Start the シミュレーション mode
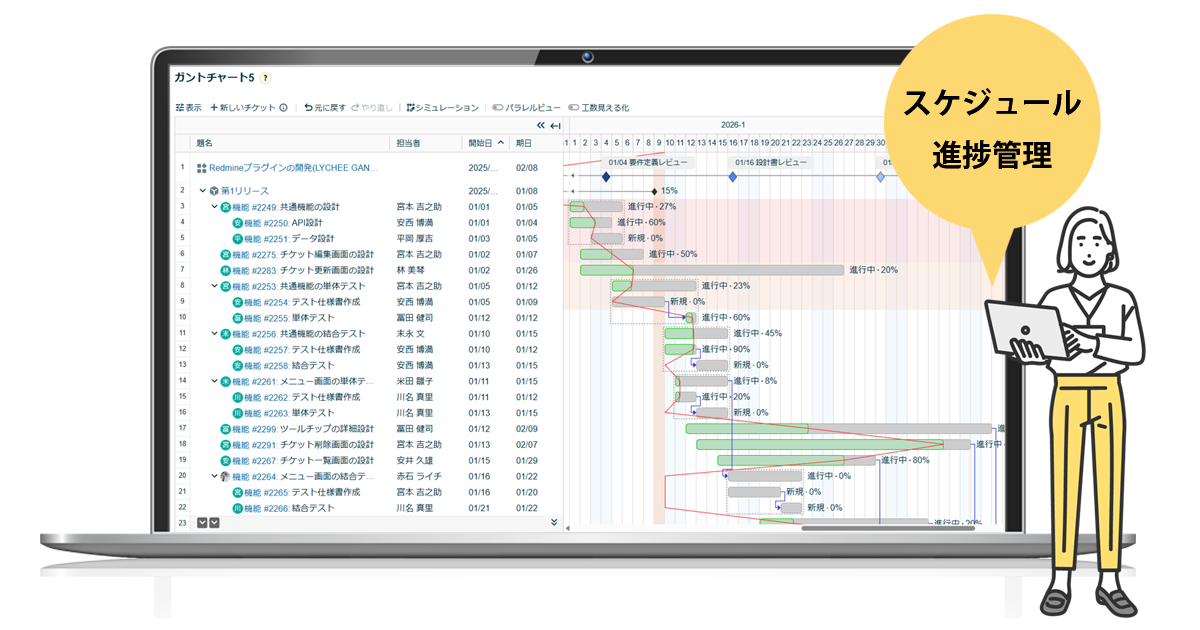This screenshot has width=1200, height=630. [x=442, y=108]
